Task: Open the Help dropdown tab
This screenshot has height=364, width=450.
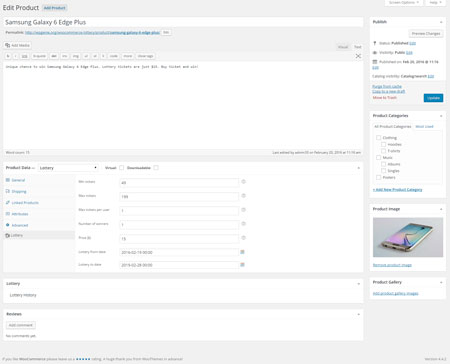Action: point(435,3)
